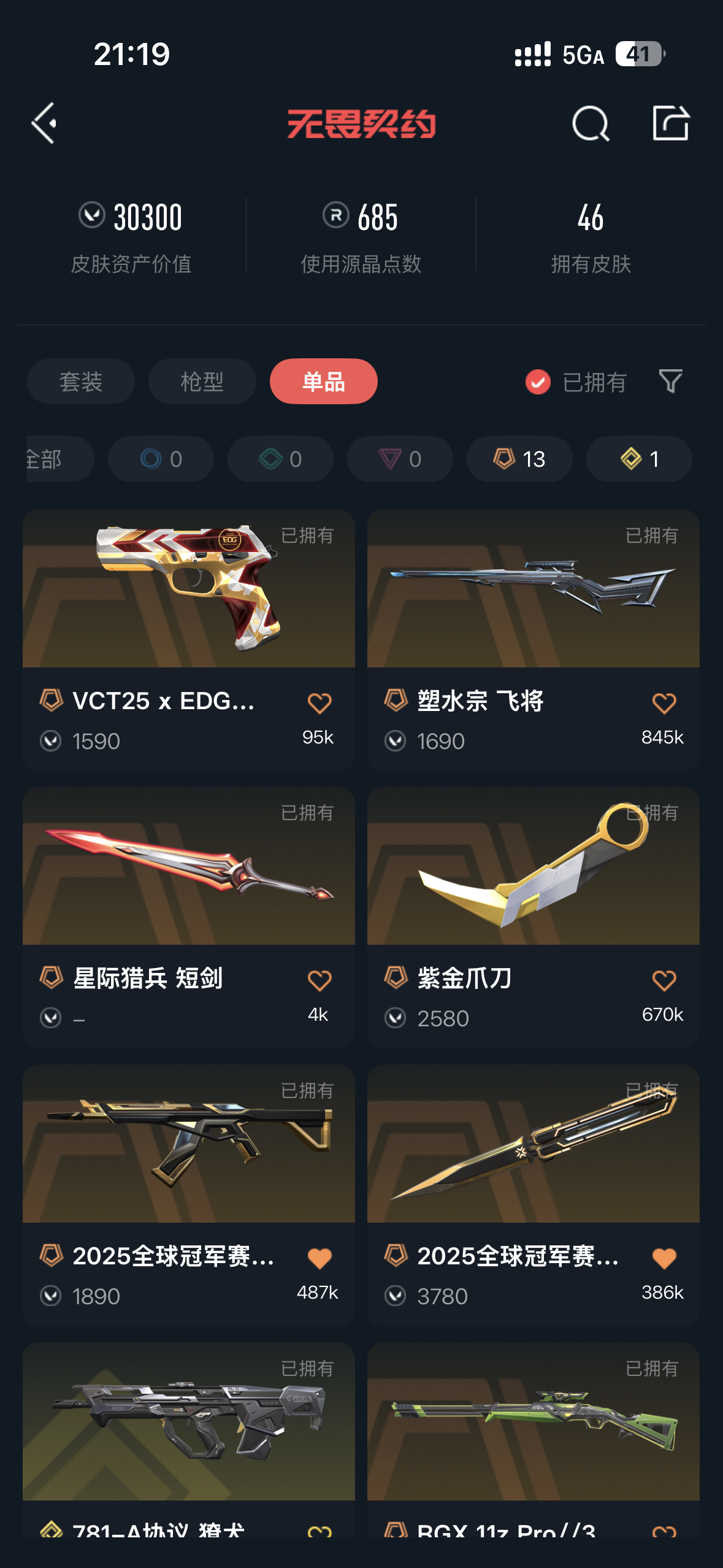Filter by orange tier showing 13
The height and width of the screenshot is (1568, 723).
[x=519, y=459]
